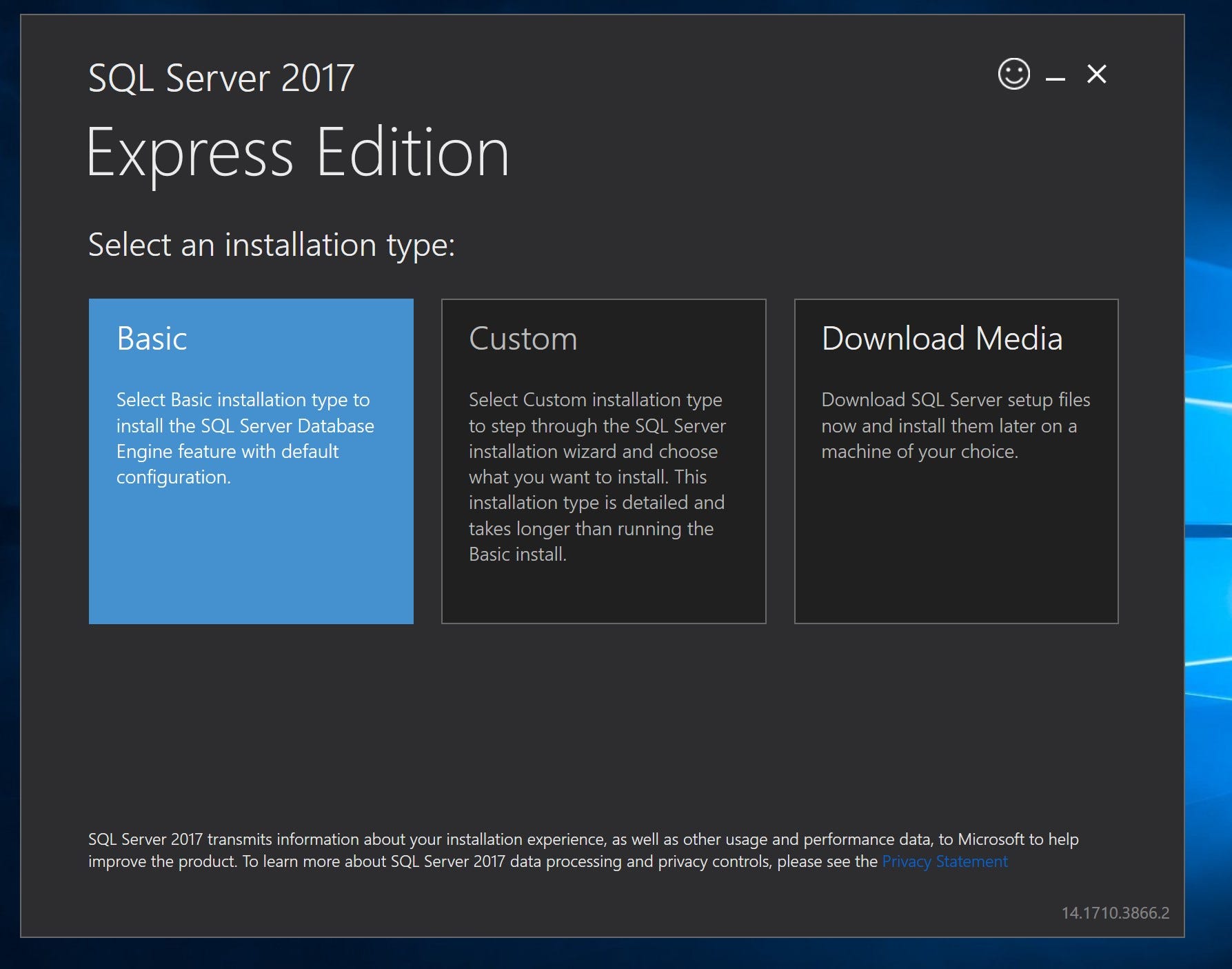
Task: Click the Custom tile description text
Action: pos(597,476)
